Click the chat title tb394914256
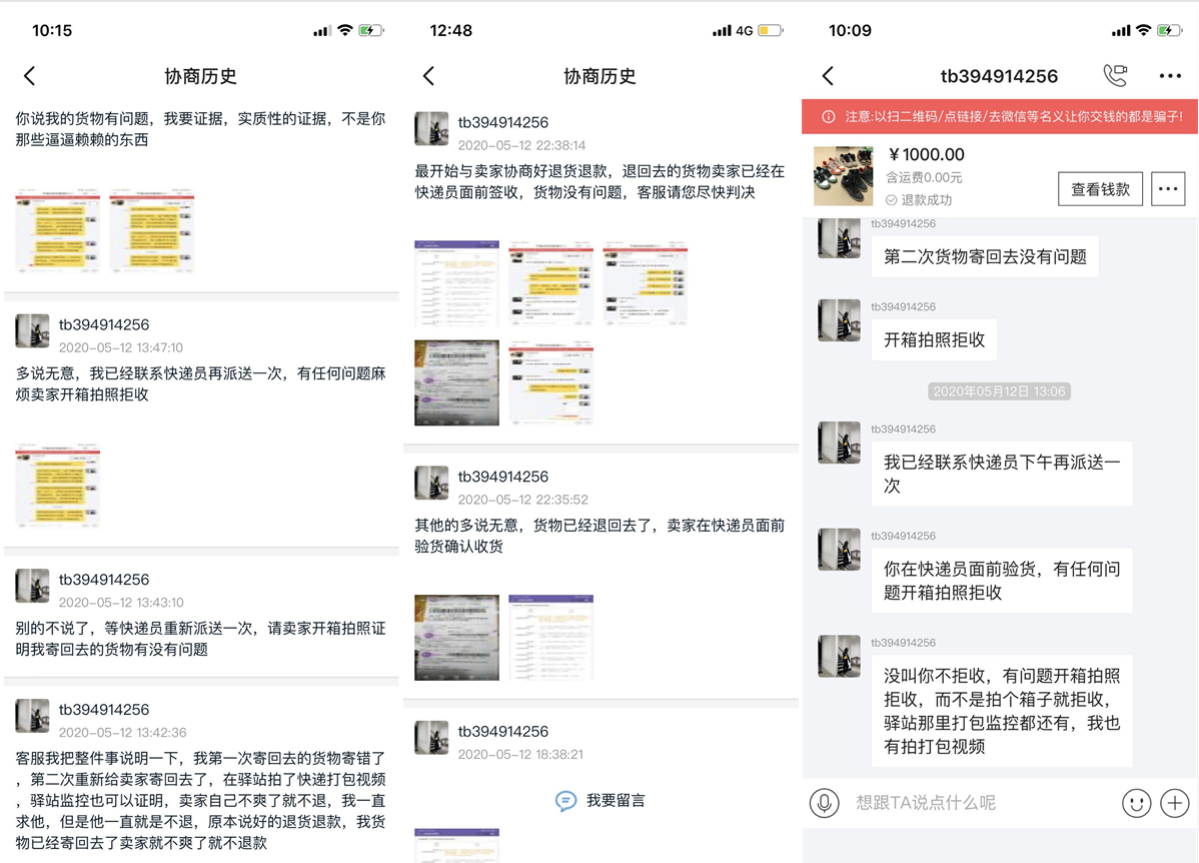 [x=999, y=76]
